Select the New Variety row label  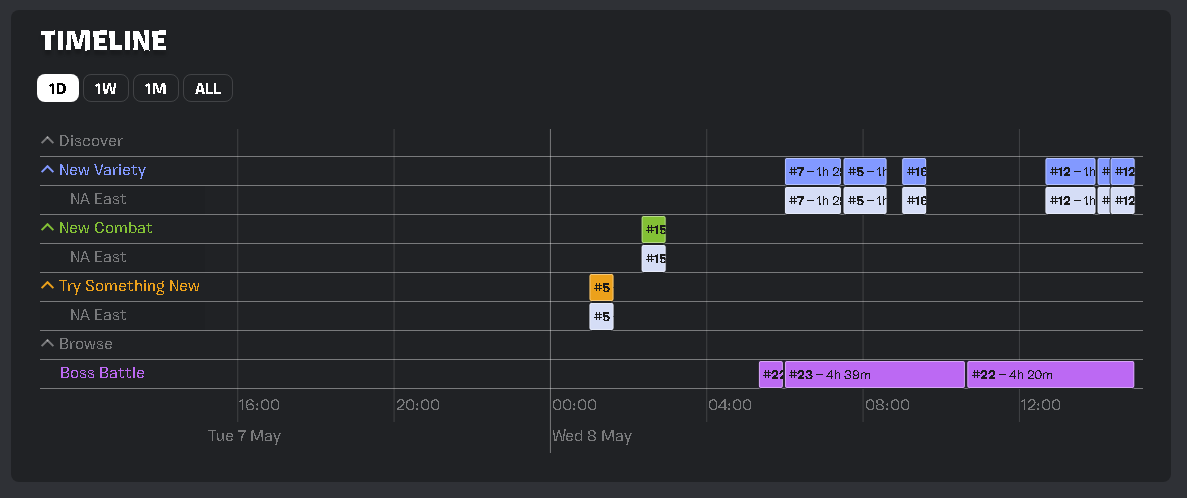[102, 170]
